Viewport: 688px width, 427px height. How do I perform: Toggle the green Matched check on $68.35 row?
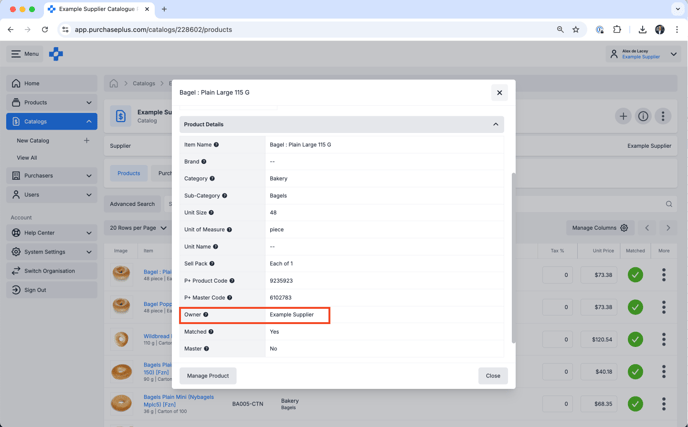pos(635,404)
